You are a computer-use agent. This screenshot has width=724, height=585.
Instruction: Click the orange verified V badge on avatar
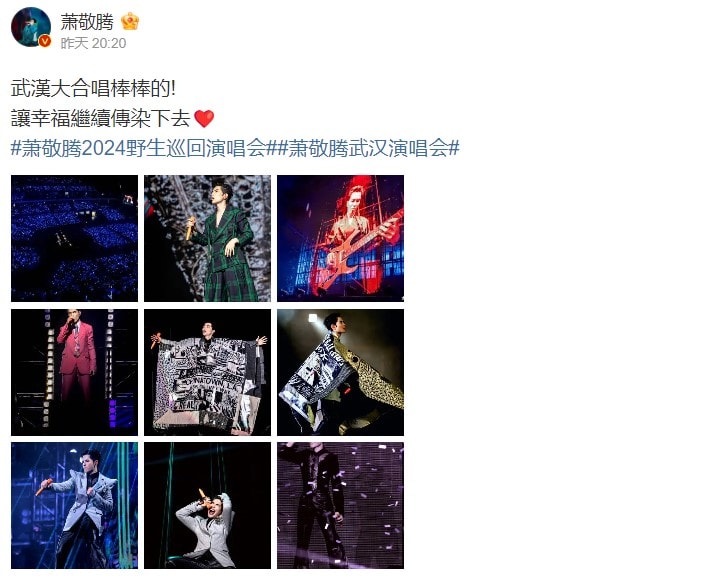[x=44, y=42]
